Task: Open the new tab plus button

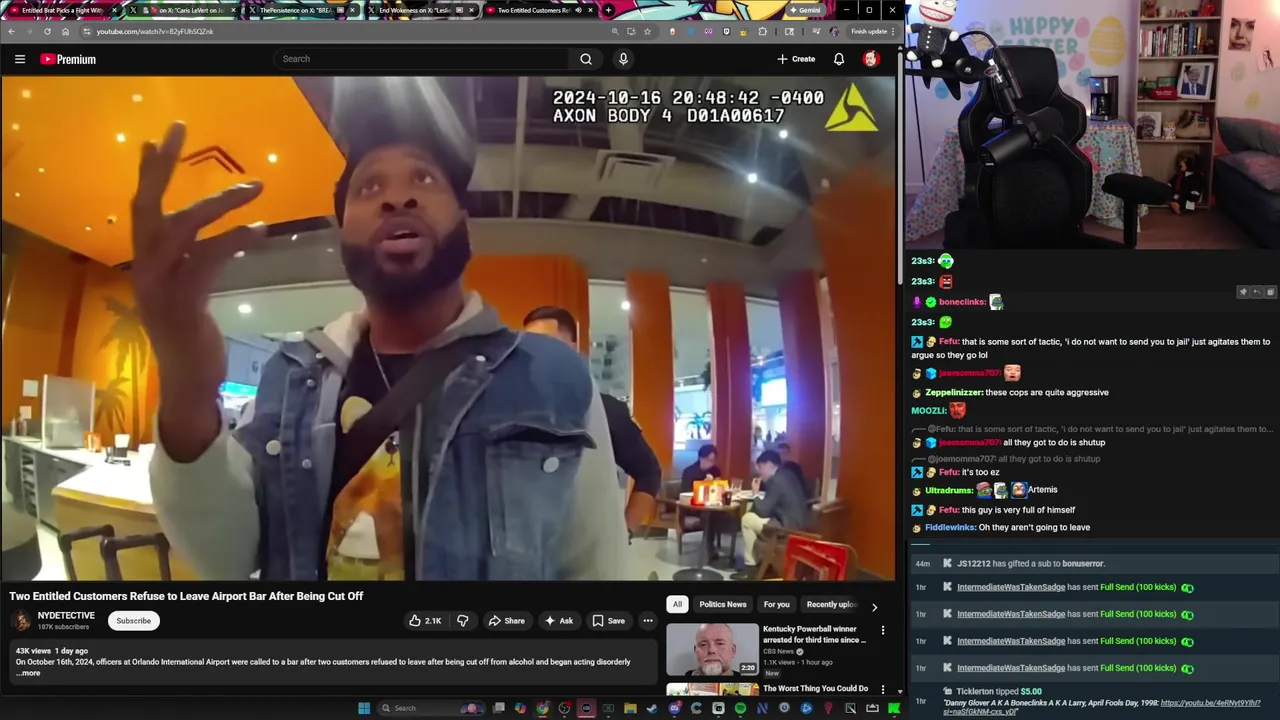Action: [x=609, y=10]
